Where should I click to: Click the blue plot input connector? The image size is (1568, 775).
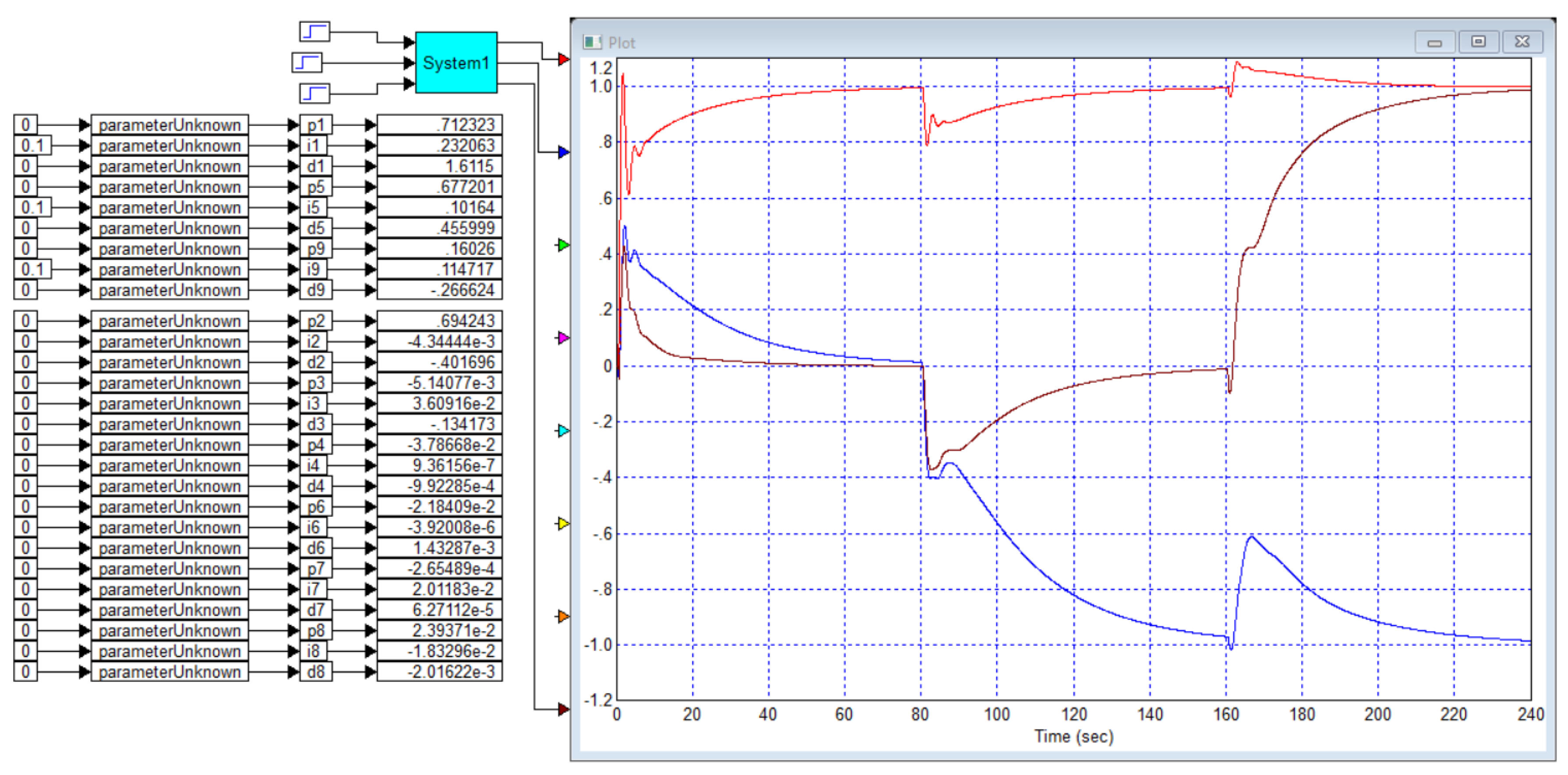click(564, 152)
